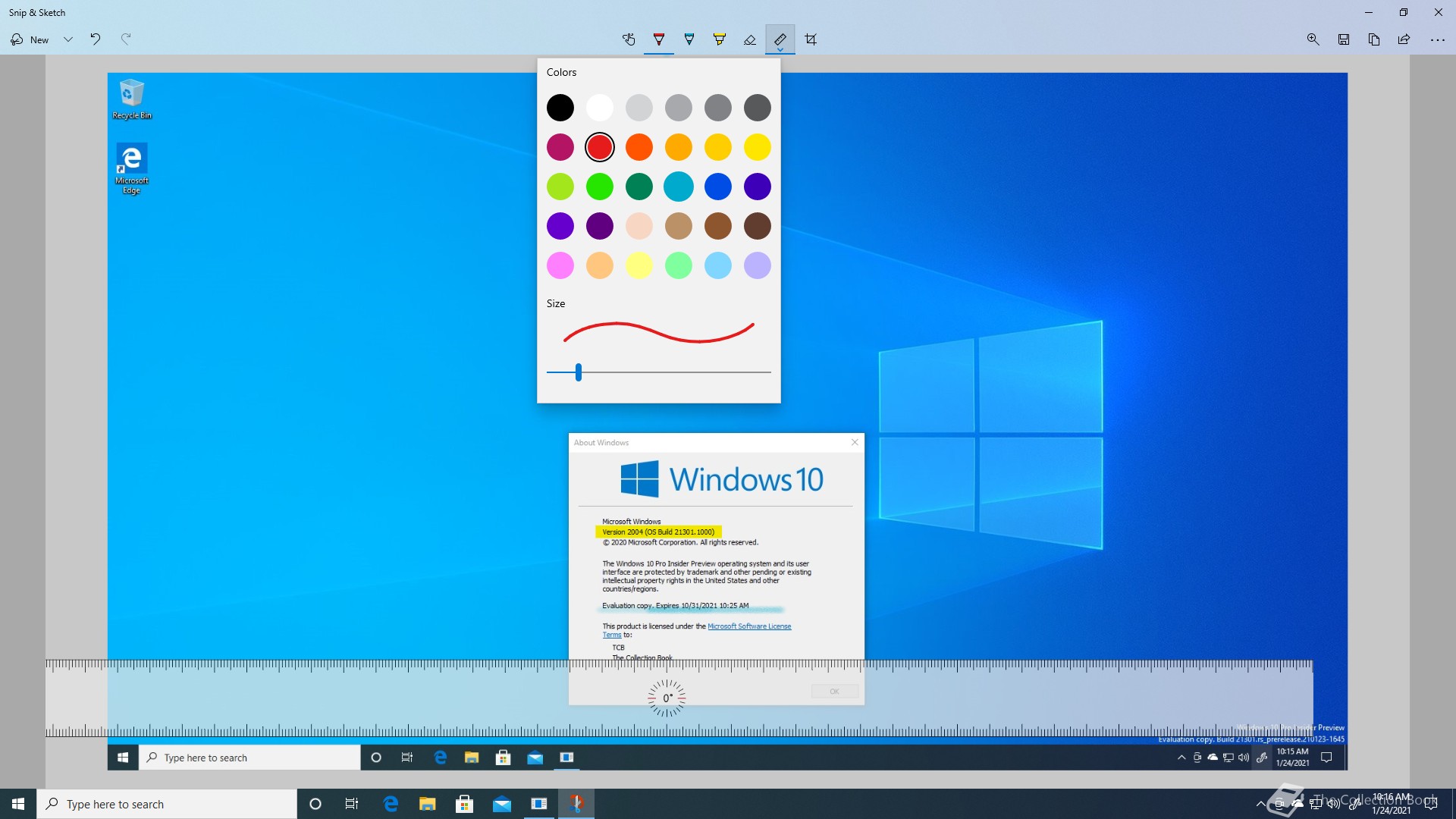This screenshot has width=1456, height=819.
Task: Select the magenta-crimson swatch
Action: click(560, 147)
